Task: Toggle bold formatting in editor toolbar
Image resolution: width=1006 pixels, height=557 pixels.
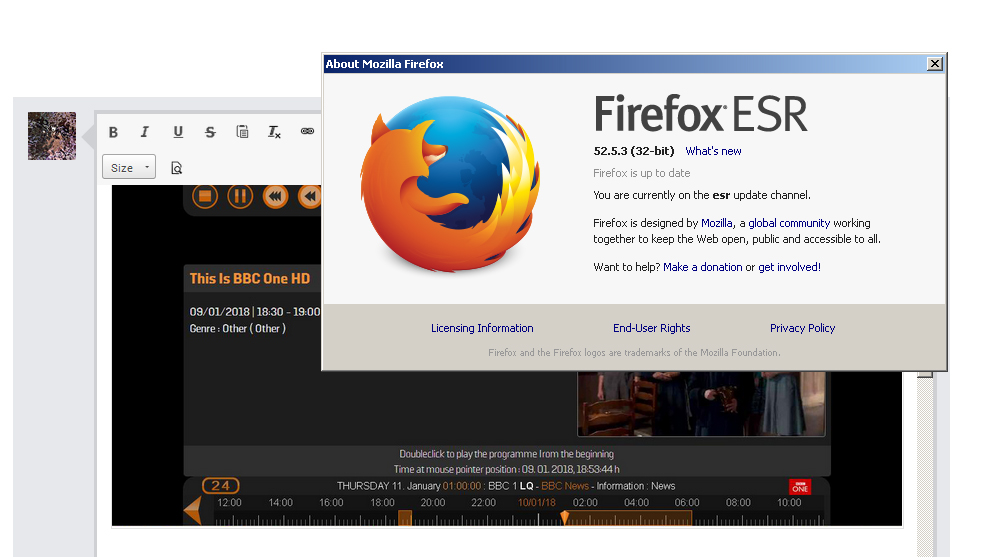Action: click(x=113, y=132)
